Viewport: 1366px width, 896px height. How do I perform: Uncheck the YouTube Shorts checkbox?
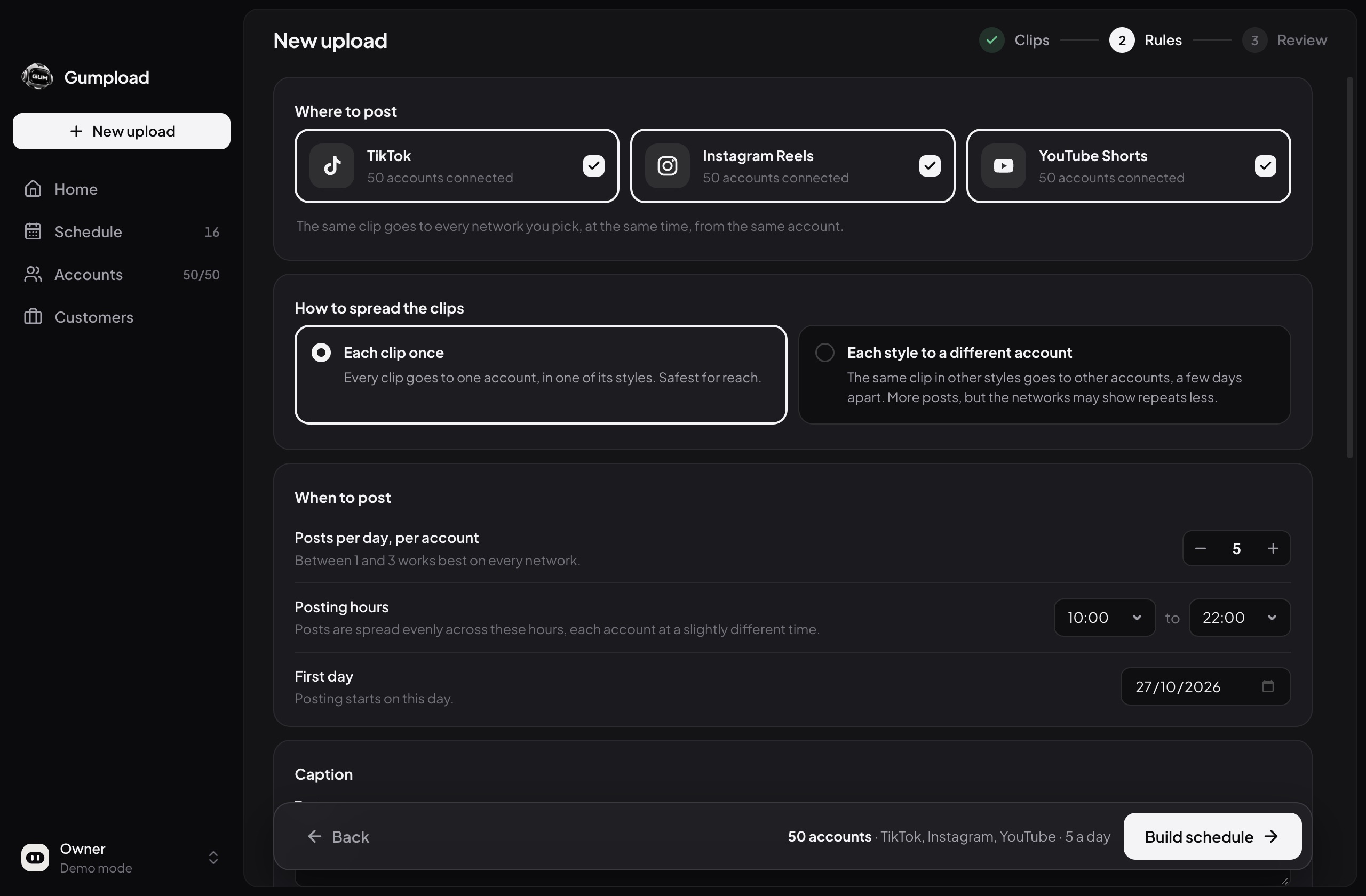pyautogui.click(x=1265, y=166)
